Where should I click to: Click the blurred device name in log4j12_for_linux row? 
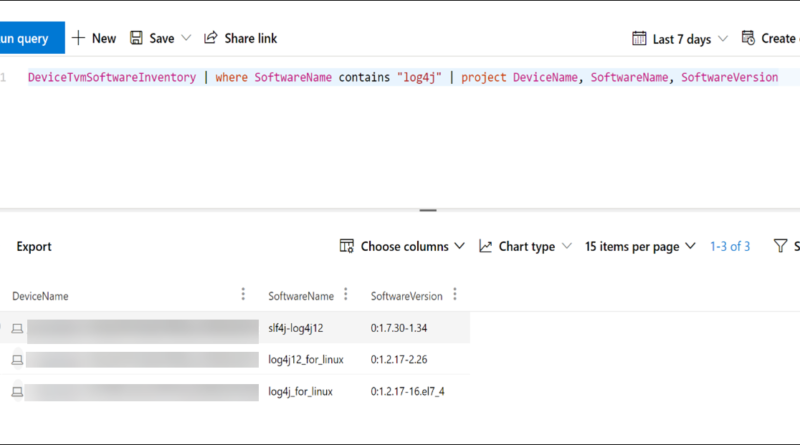click(x=142, y=359)
